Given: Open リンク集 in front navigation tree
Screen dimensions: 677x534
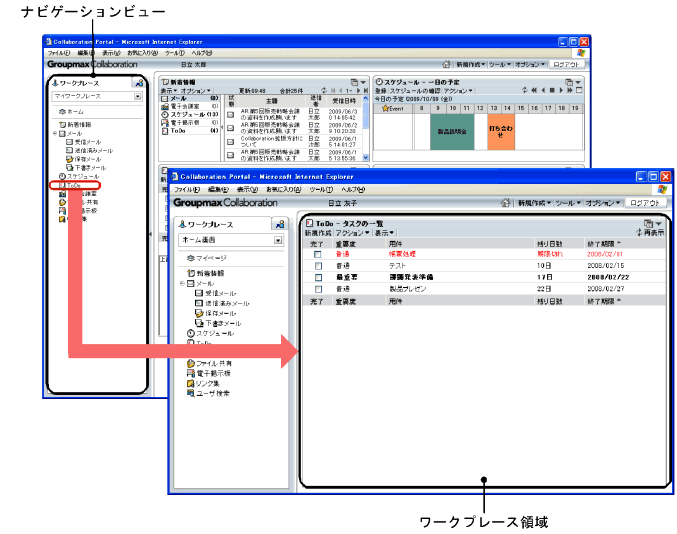Looking at the screenshot, I should [203, 383].
